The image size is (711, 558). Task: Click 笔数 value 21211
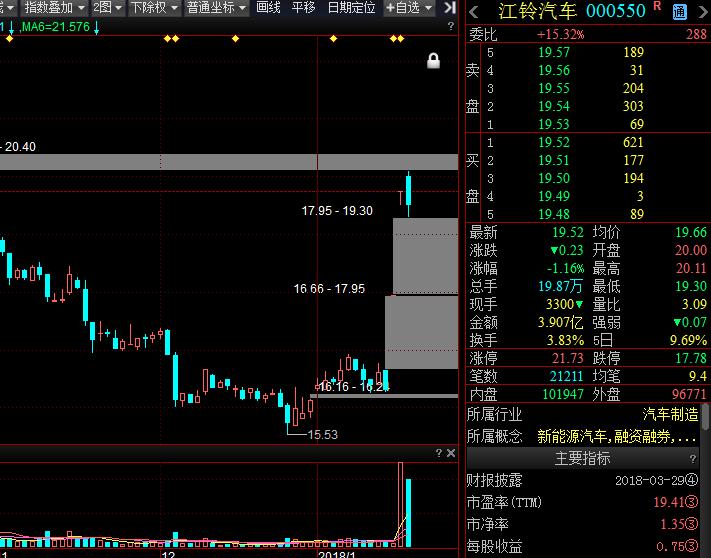click(x=566, y=376)
